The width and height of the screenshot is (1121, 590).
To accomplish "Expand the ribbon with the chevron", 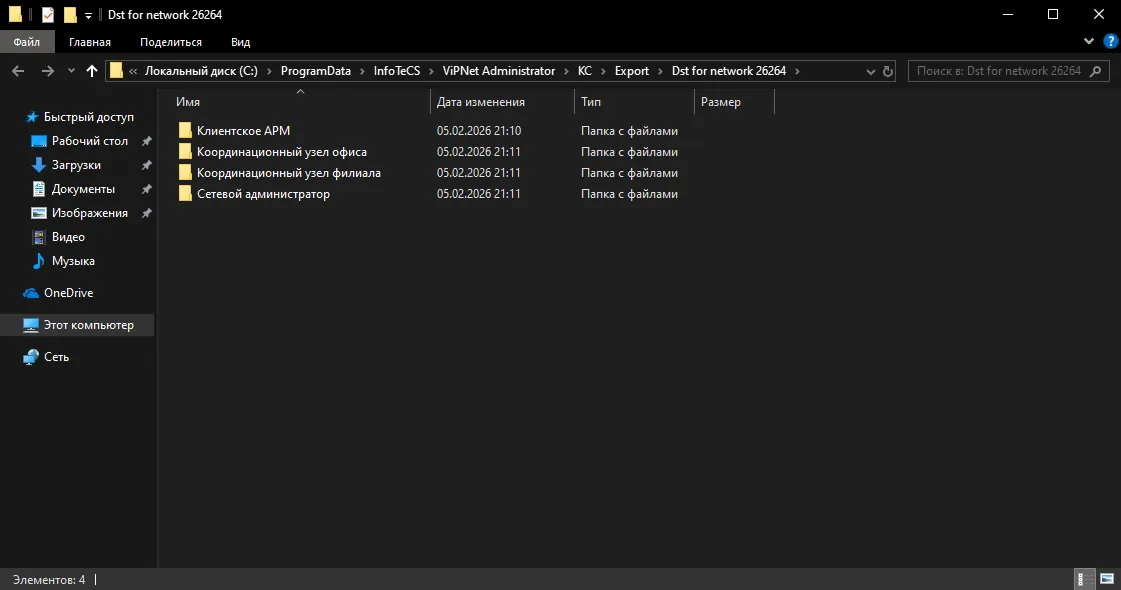I will (x=1089, y=41).
